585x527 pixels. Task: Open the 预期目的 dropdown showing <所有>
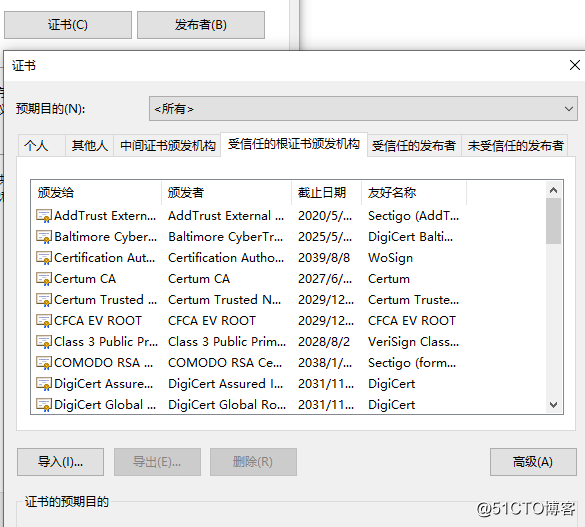click(x=363, y=109)
